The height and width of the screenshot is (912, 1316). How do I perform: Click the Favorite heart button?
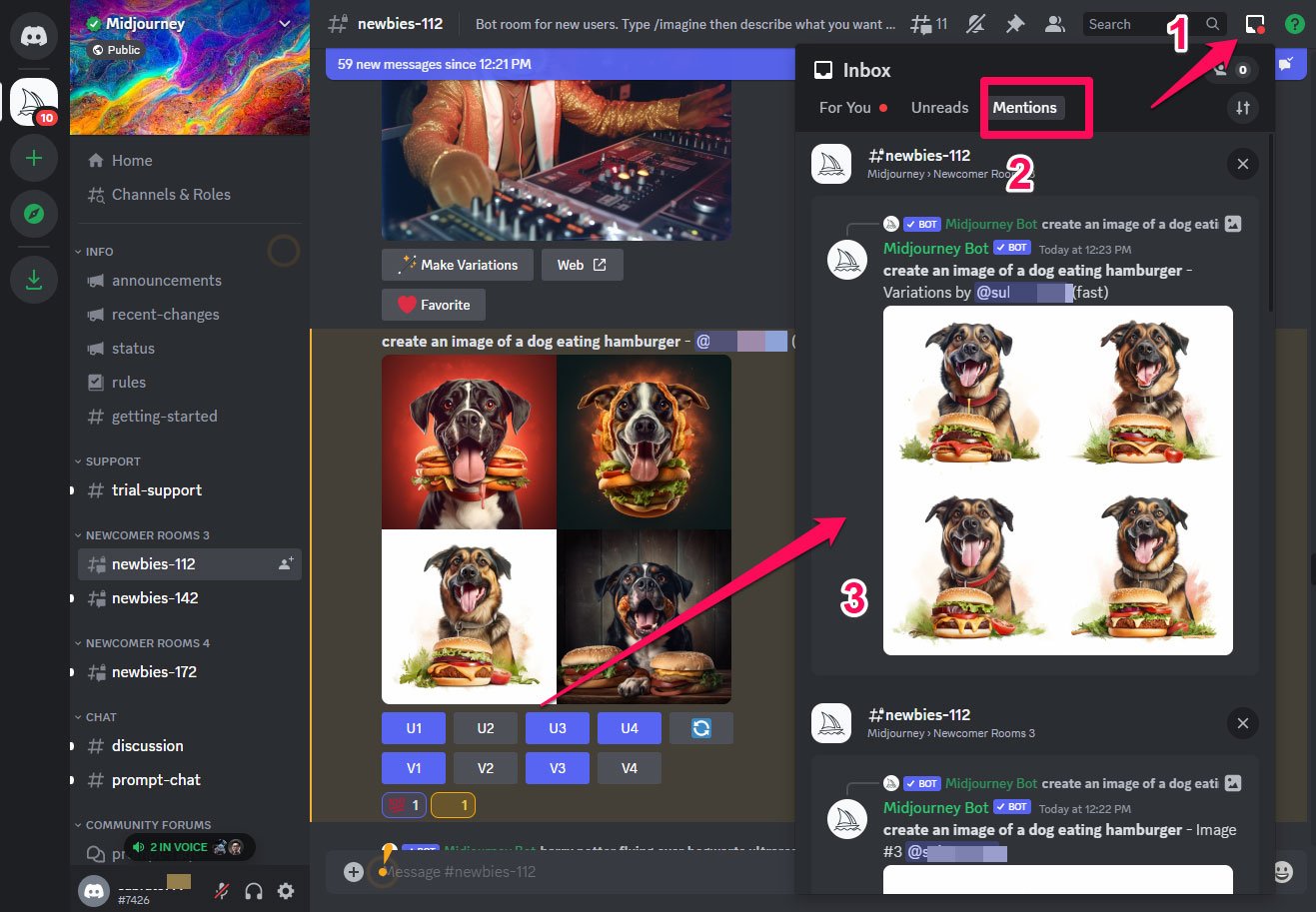(x=433, y=305)
